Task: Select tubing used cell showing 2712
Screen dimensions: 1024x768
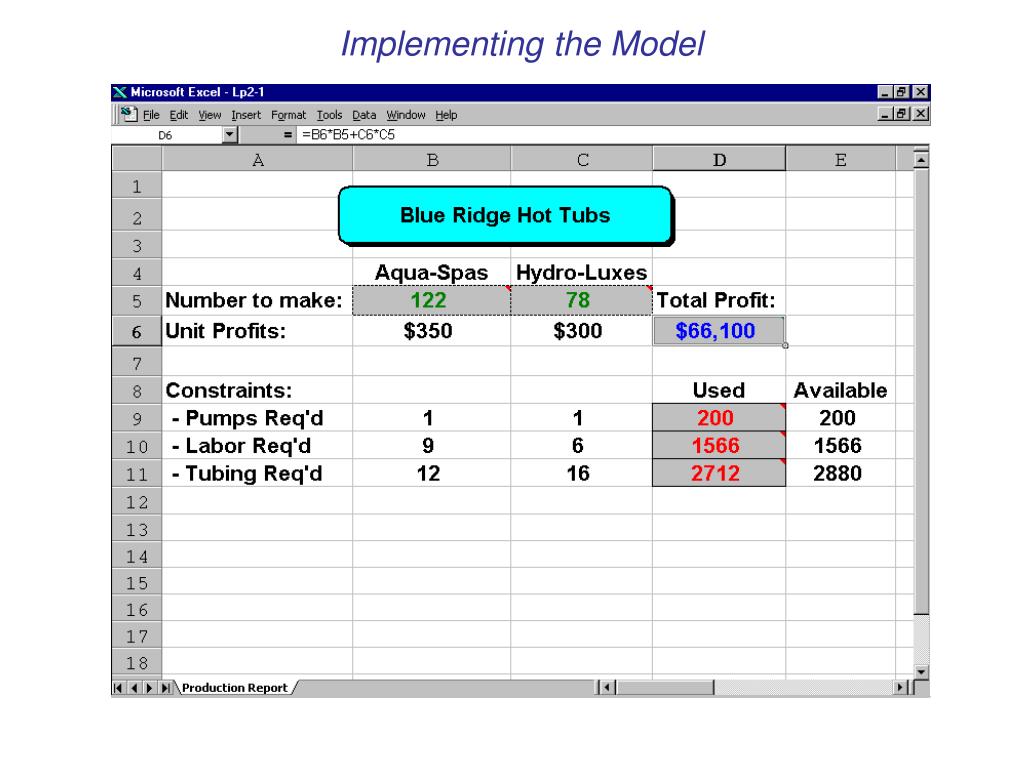Action: point(719,473)
